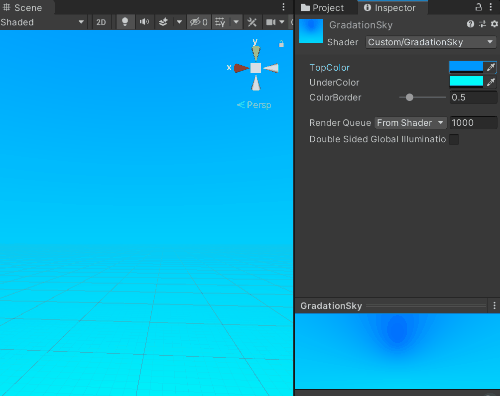Toggle scene effects (skybox, fog) icon
Screen dimensions: 500x396
163,22
